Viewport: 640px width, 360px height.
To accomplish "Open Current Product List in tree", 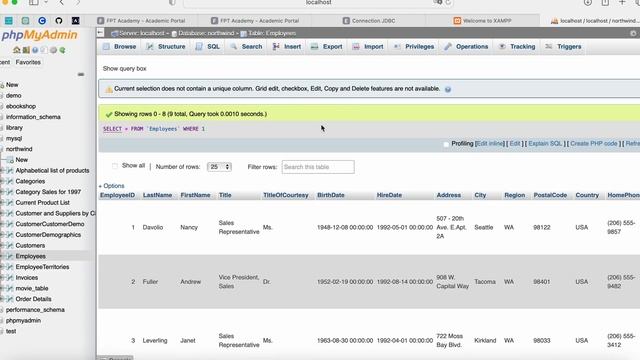I will 42,202.
